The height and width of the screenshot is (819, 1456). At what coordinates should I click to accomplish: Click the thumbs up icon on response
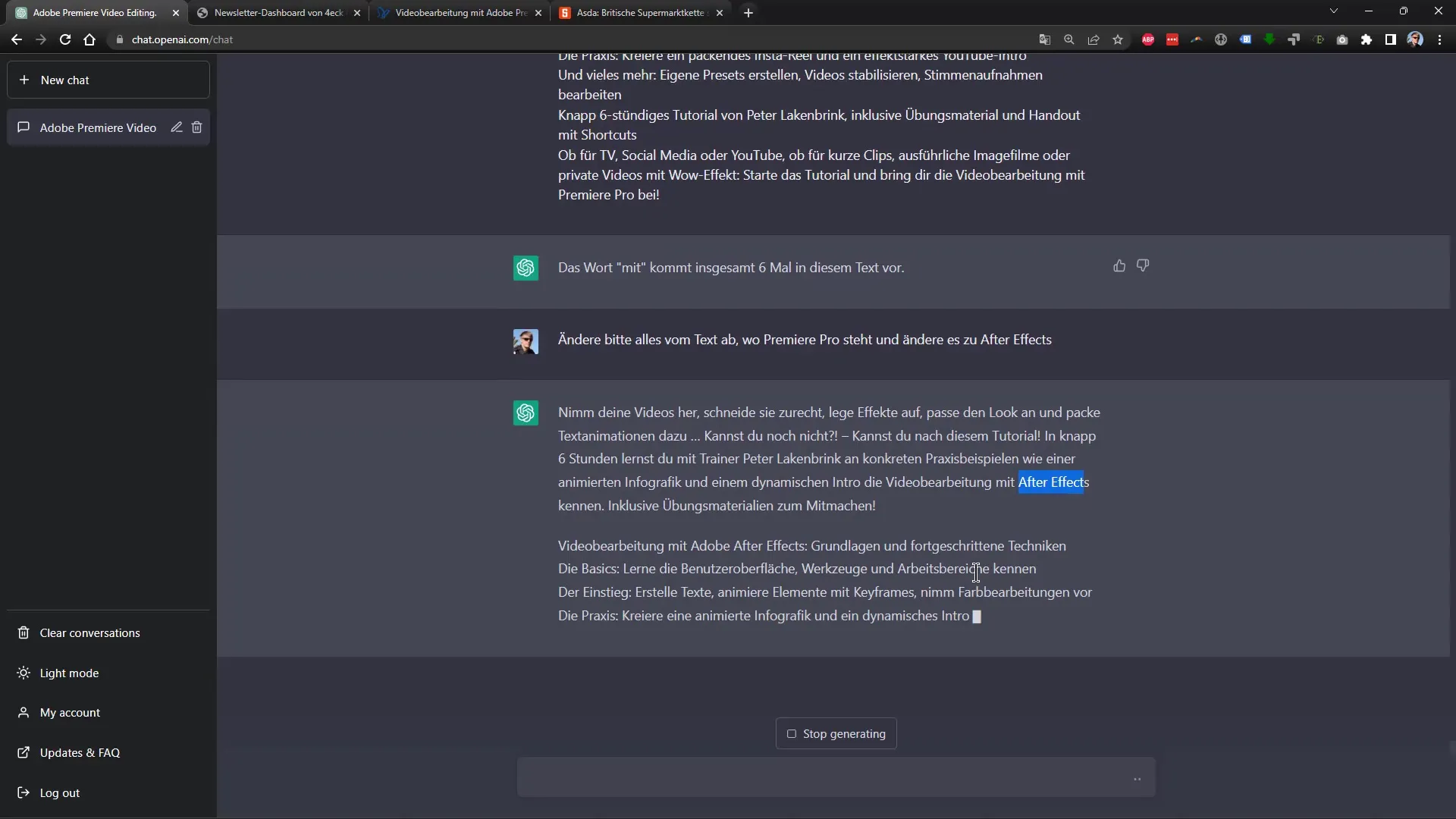[1119, 265]
